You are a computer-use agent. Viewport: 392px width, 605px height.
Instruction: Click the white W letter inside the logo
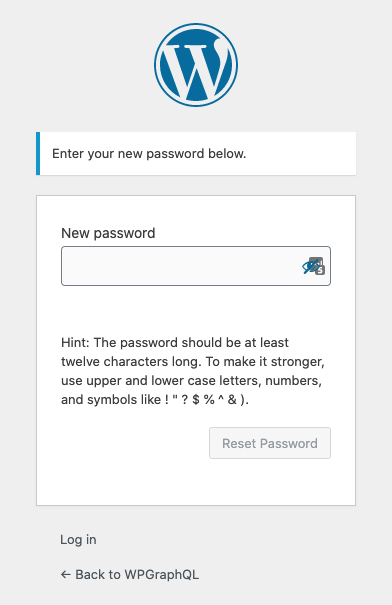coord(195,69)
